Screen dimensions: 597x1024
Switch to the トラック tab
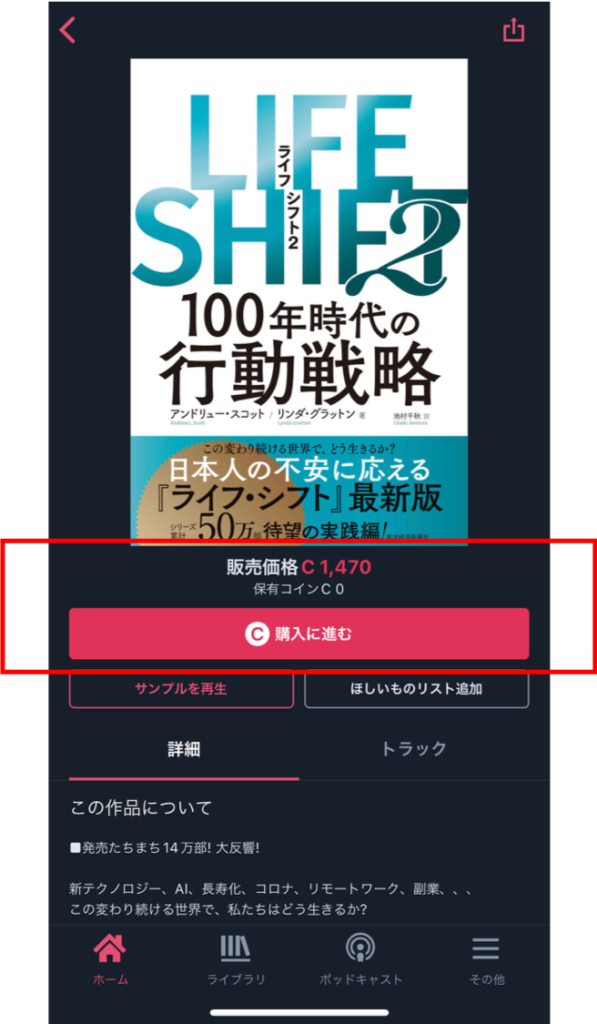[414, 749]
